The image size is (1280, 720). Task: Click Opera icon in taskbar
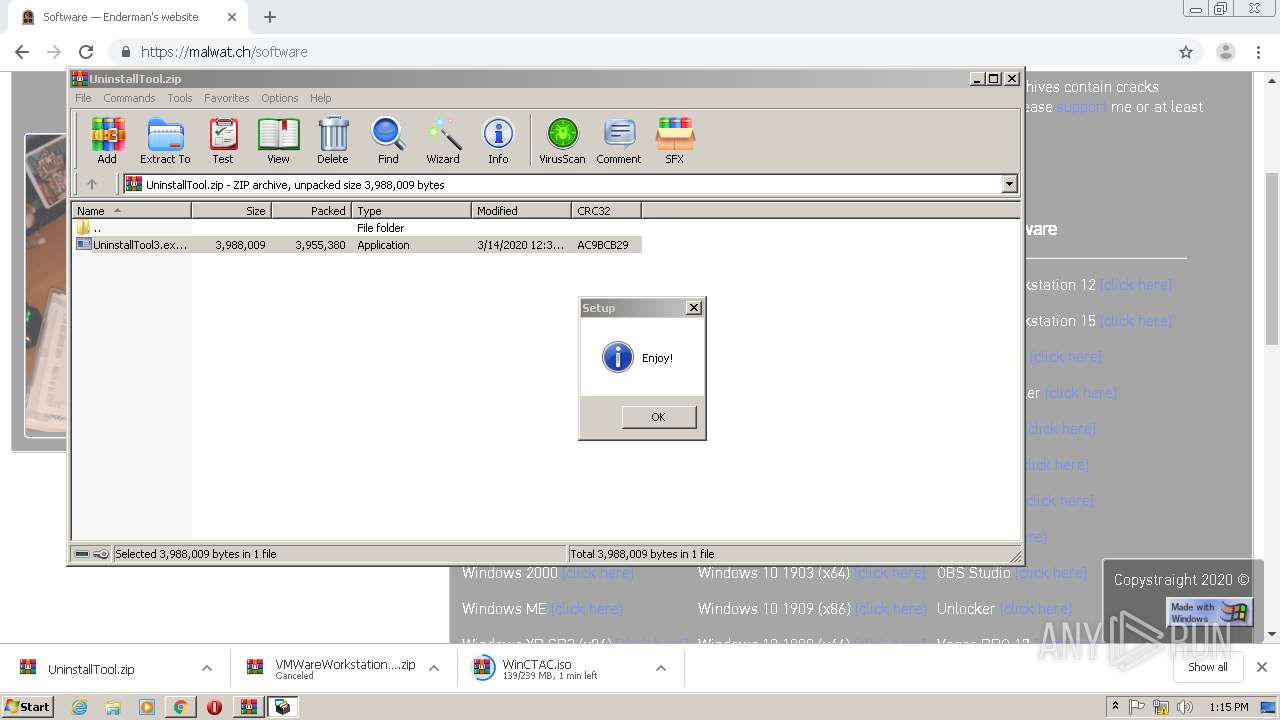coord(214,707)
